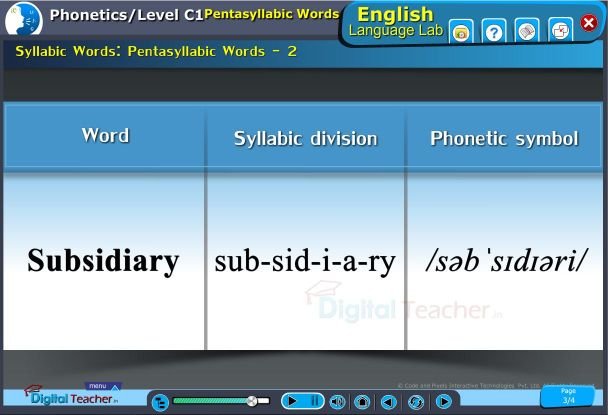Click the Pentasyllabic Words title text
The image size is (608, 415).
(x=271, y=14)
